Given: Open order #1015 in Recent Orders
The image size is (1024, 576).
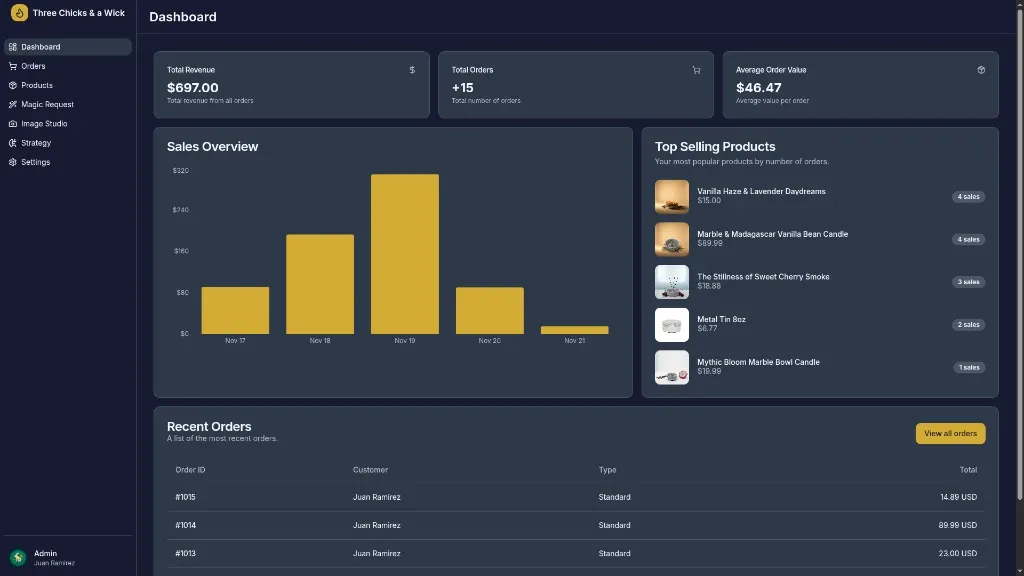Looking at the screenshot, I should point(185,497).
